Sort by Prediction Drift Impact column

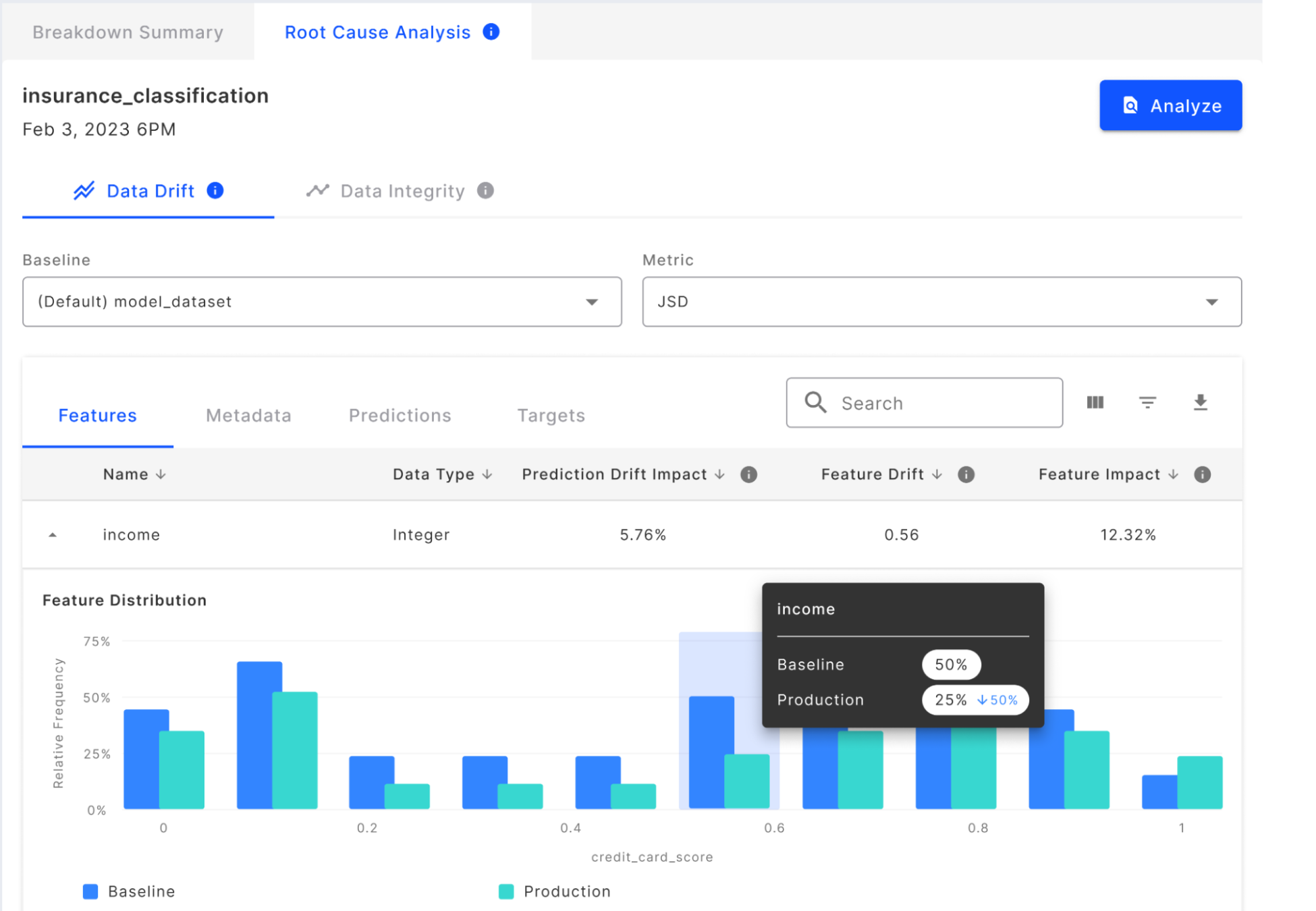pyautogui.click(x=623, y=474)
